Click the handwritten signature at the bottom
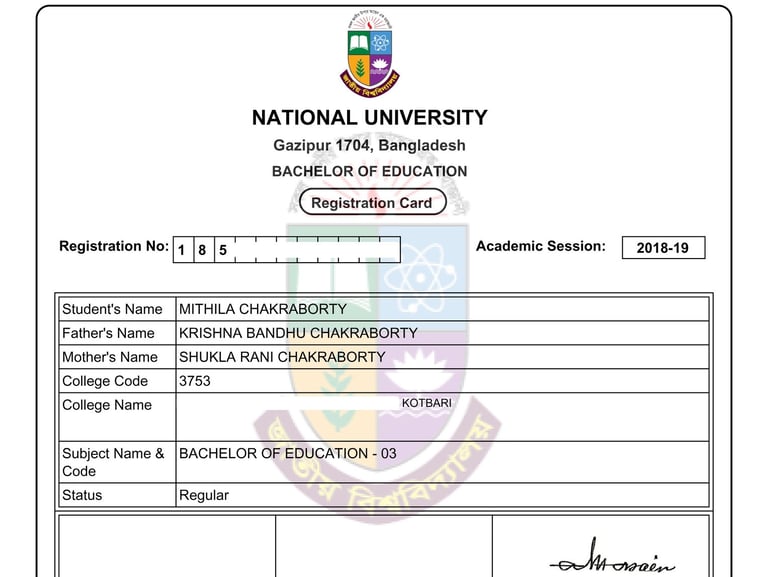 click(612, 557)
